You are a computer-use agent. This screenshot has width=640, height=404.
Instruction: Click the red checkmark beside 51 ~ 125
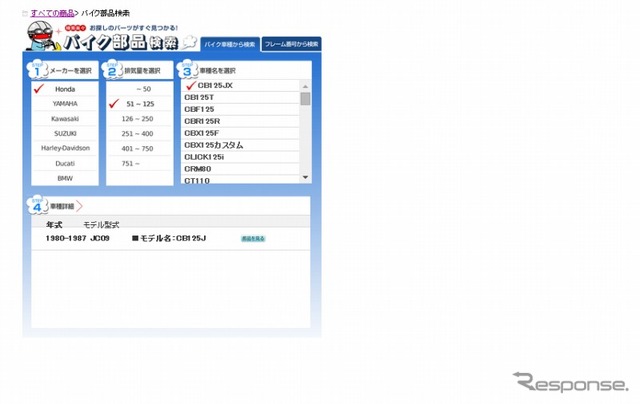[x=114, y=103]
